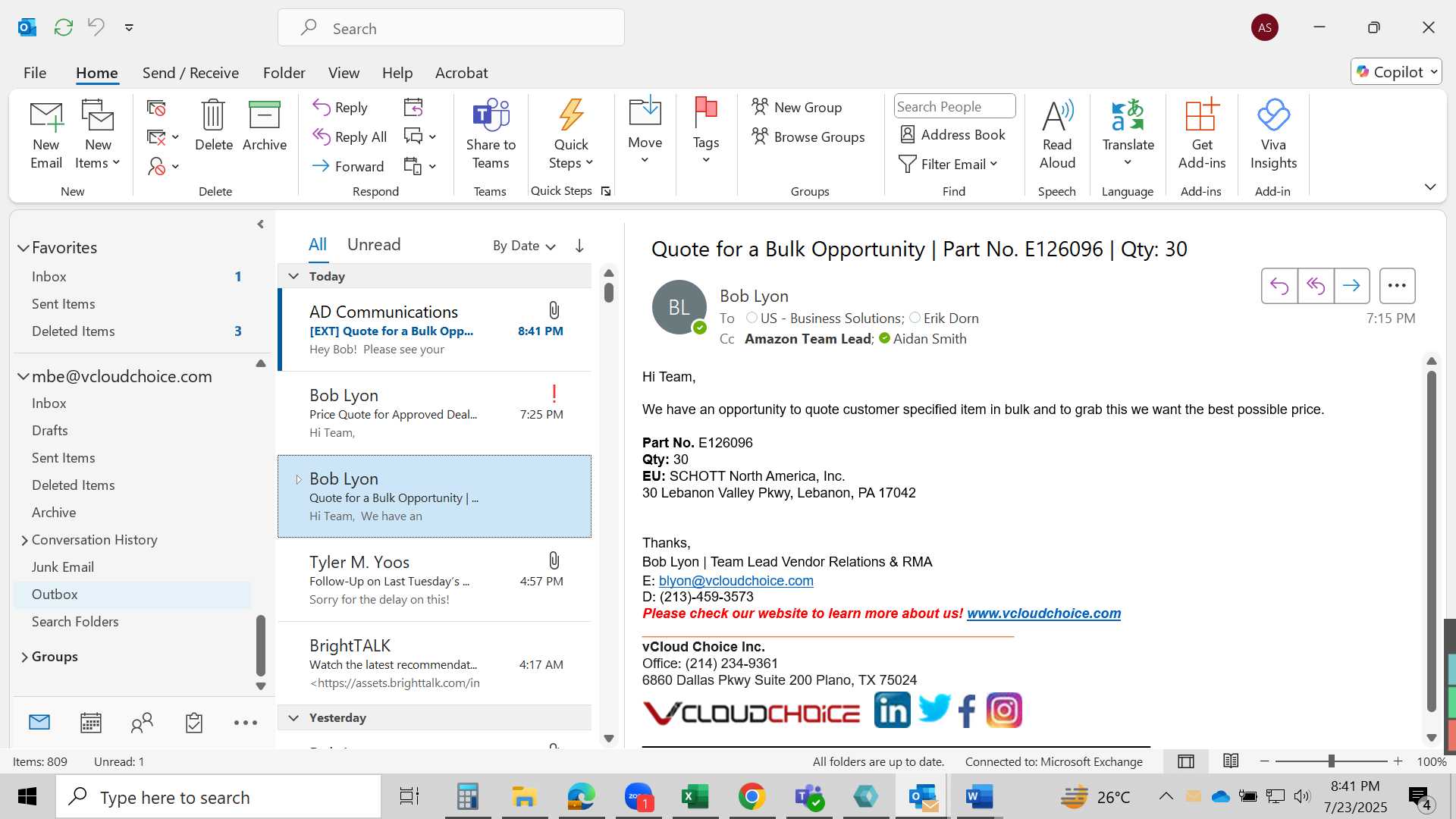
Task: Expand the Groups section
Action: [24, 657]
